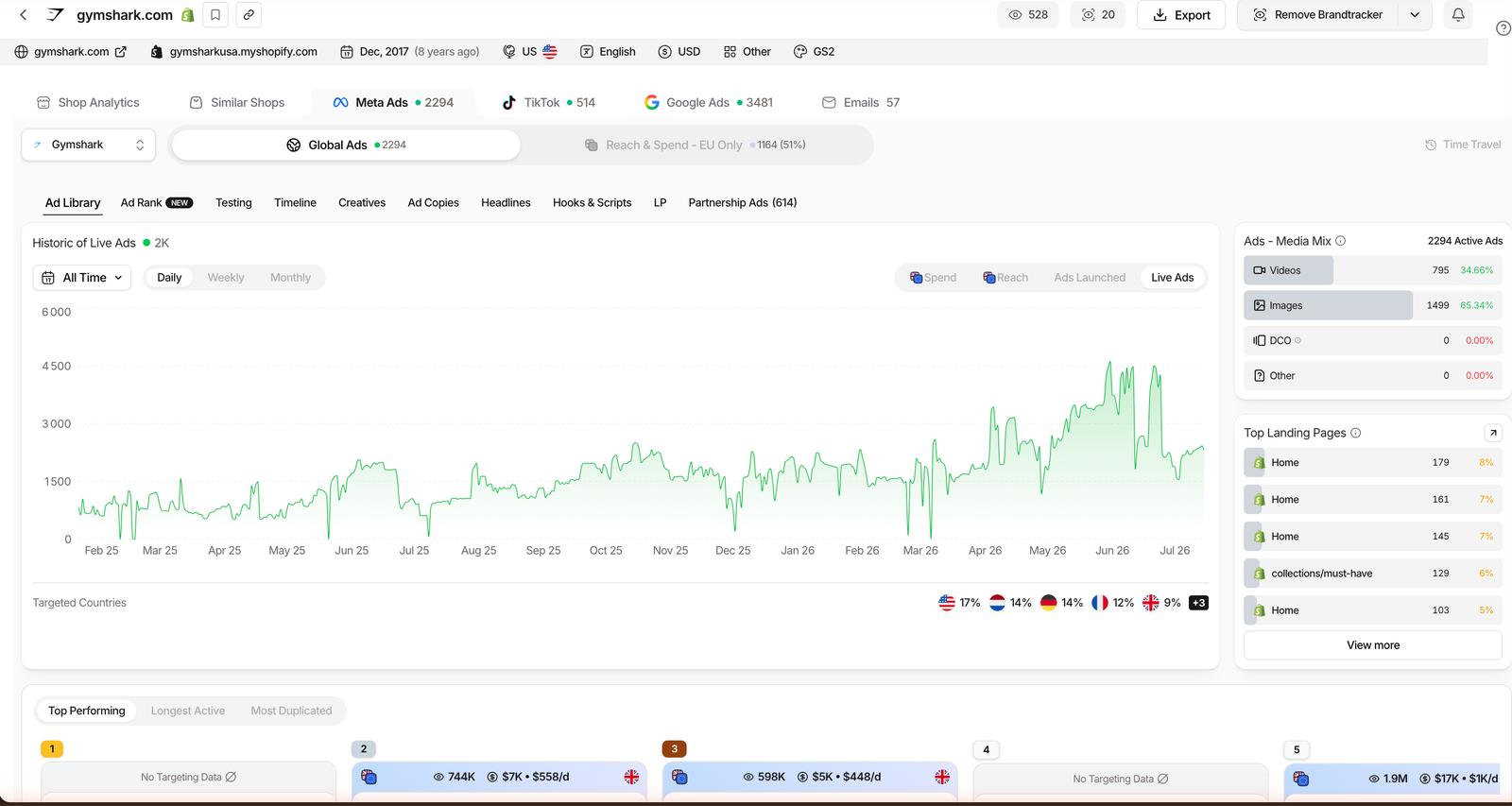
Task: Click the tracker counter showing 20
Action: 1098,15
